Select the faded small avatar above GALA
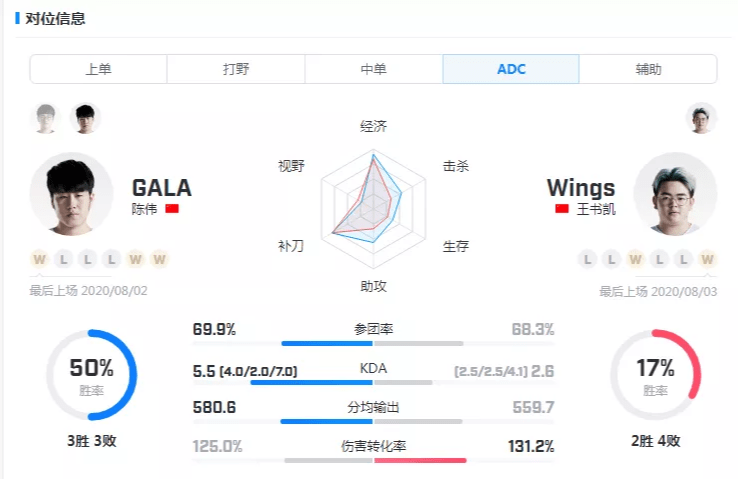This screenshot has height=479, width=739. (46, 118)
